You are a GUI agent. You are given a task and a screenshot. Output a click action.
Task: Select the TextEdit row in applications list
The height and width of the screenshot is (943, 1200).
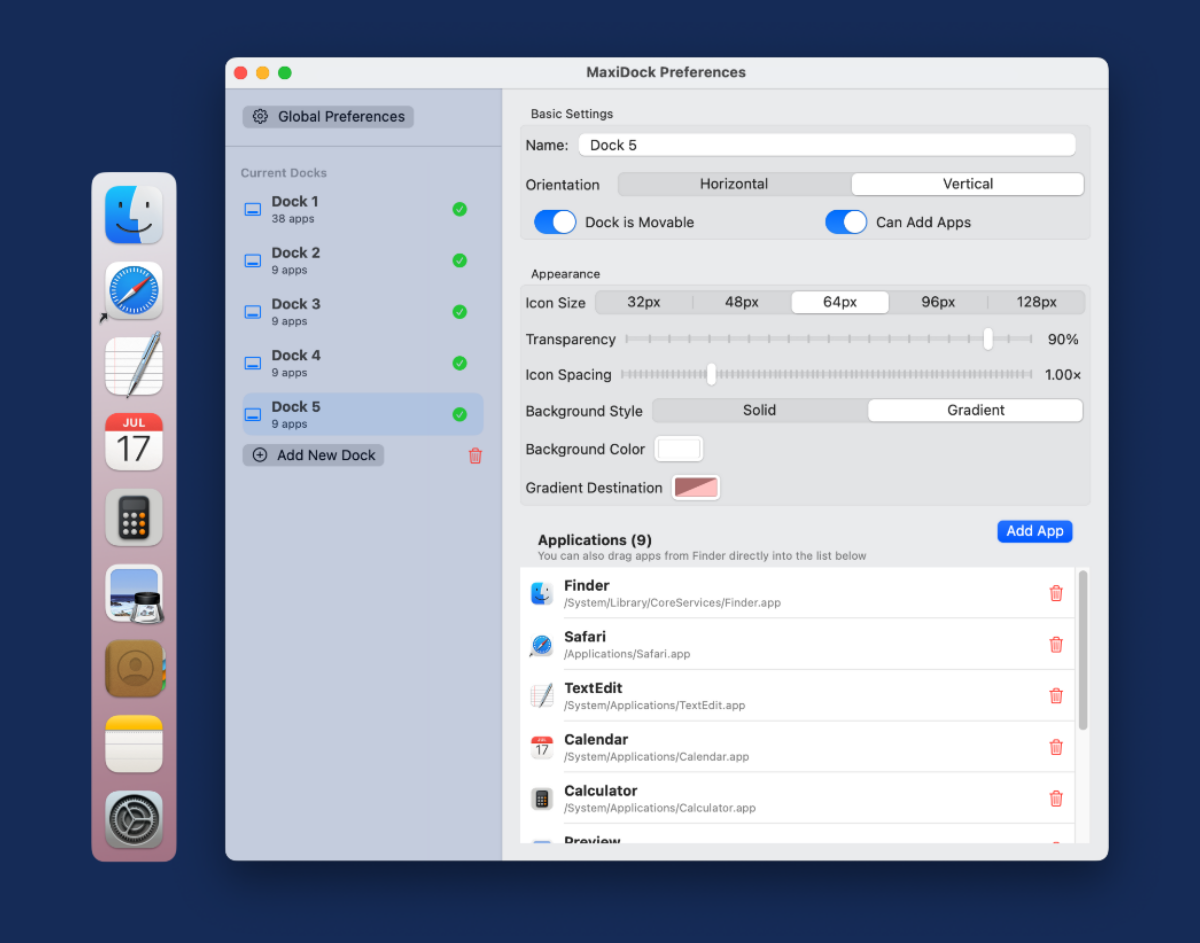[x=798, y=696]
